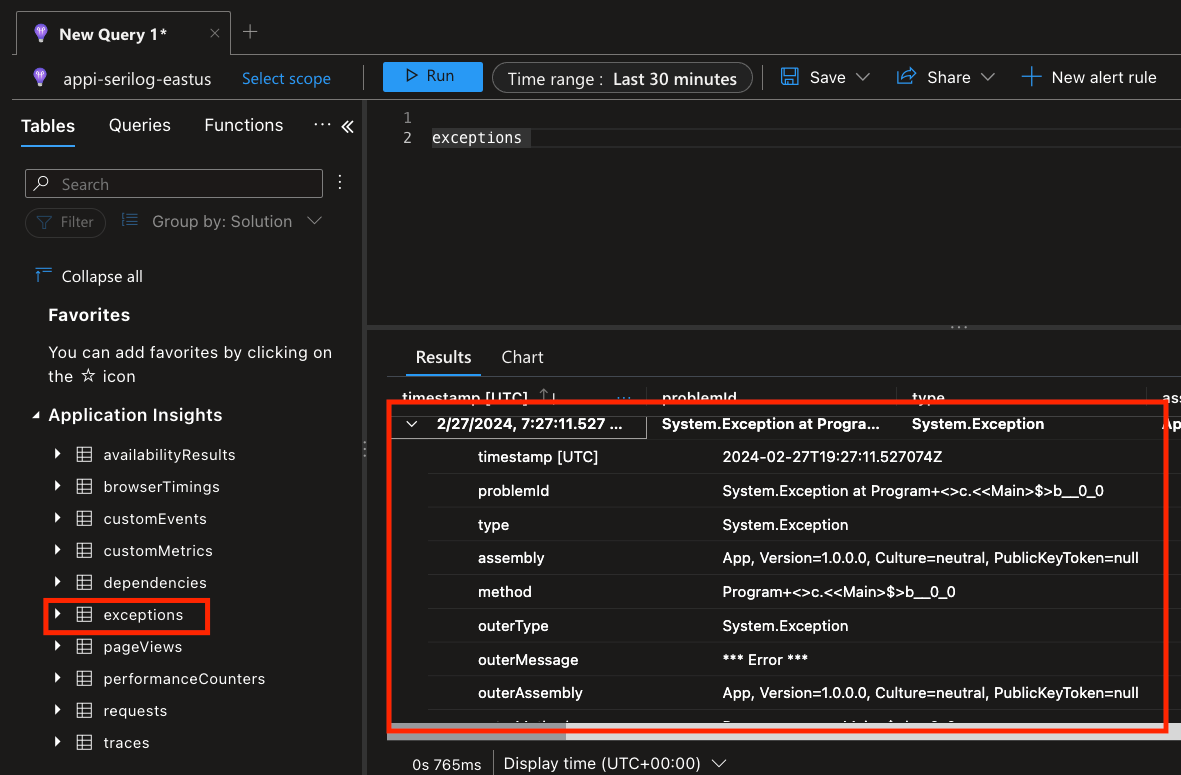Collapse the left panel with double-chevron icon
Screen dimensions: 1181x775
(347, 126)
